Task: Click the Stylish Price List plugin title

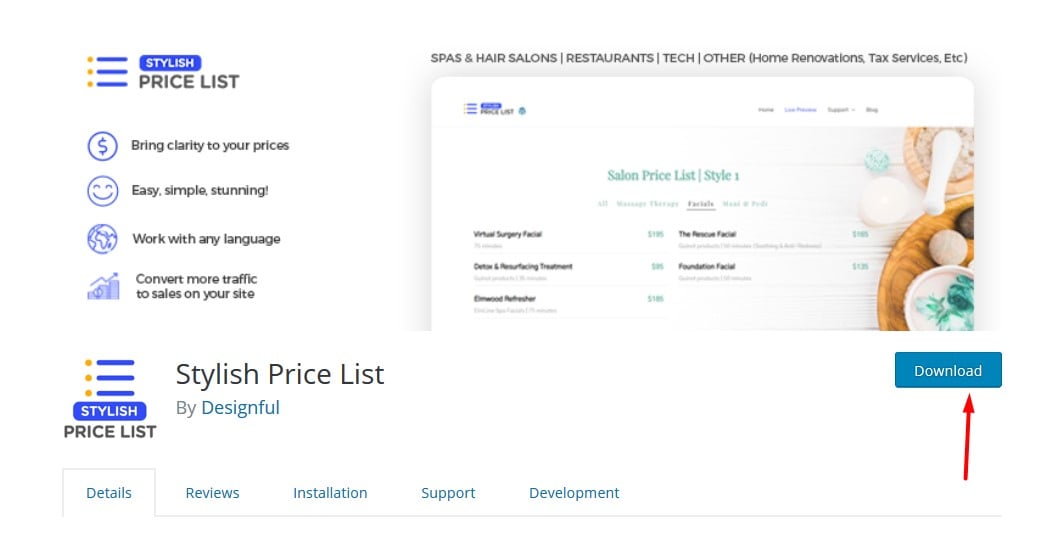Action: pos(280,374)
